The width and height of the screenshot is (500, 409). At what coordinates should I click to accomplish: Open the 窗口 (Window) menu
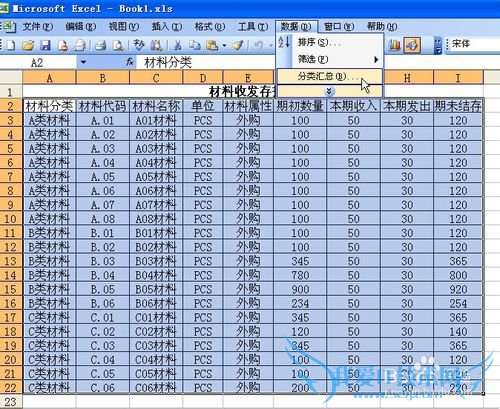coord(339,27)
